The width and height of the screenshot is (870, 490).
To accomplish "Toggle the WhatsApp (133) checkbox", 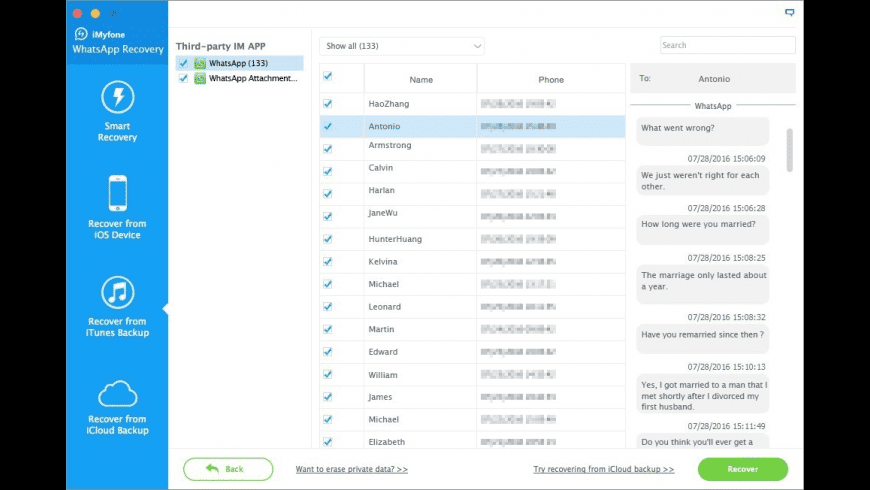I will [x=183, y=63].
